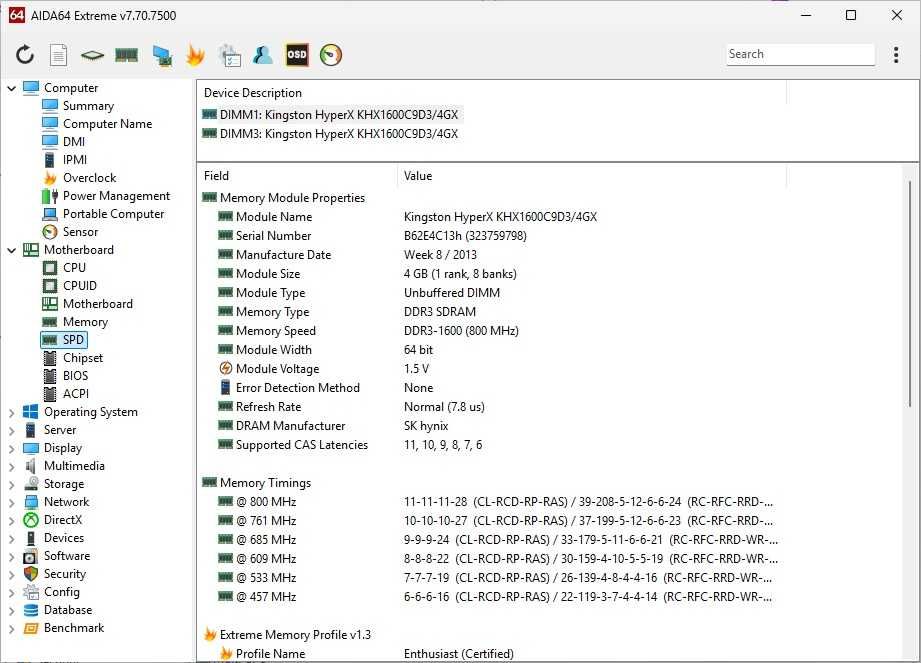Screen dimensions: 921x663
Task: Open the ACPI page
Action: tap(76, 394)
